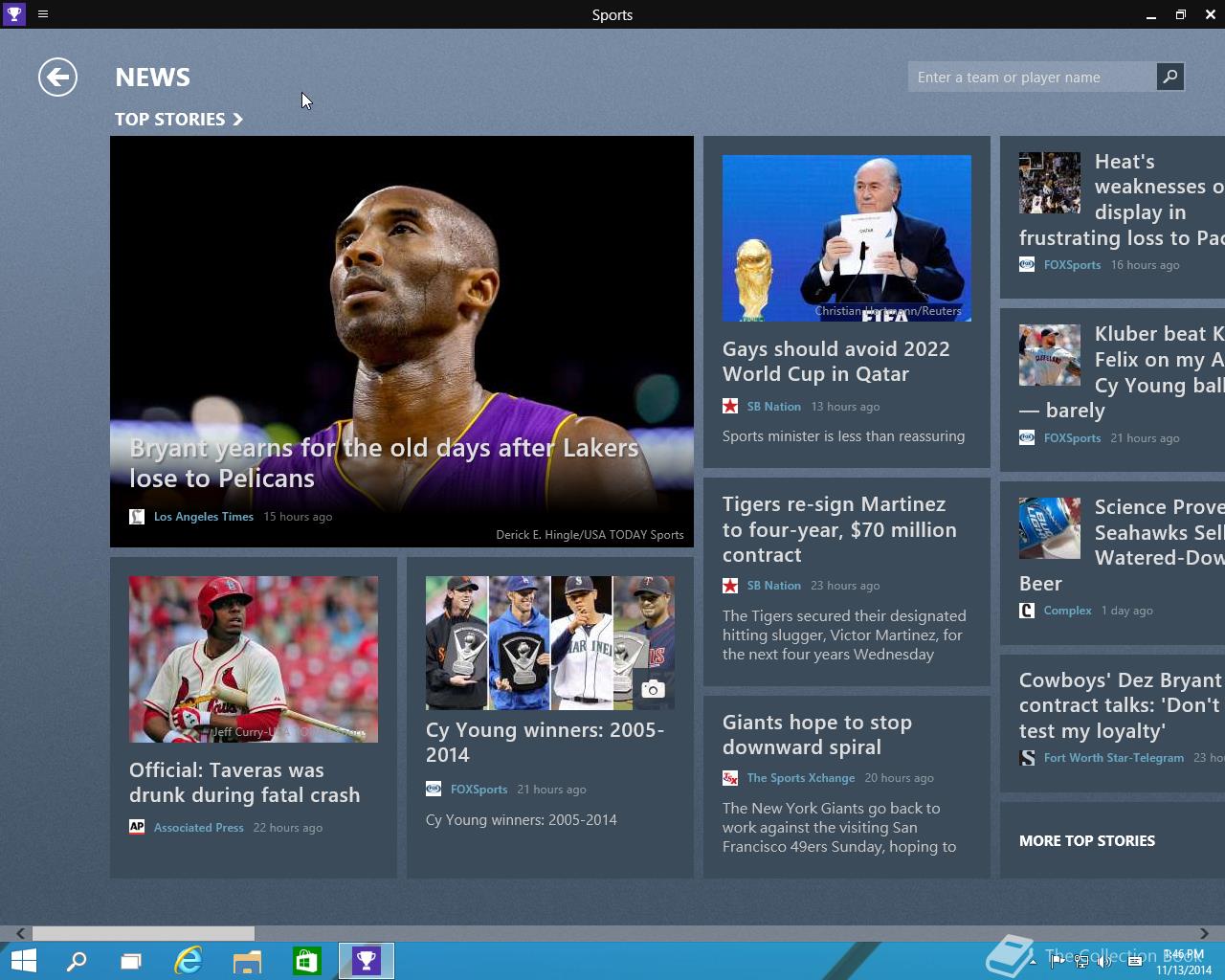Open the Windows Start button
This screenshot has width=1225, height=980.
coord(23,961)
